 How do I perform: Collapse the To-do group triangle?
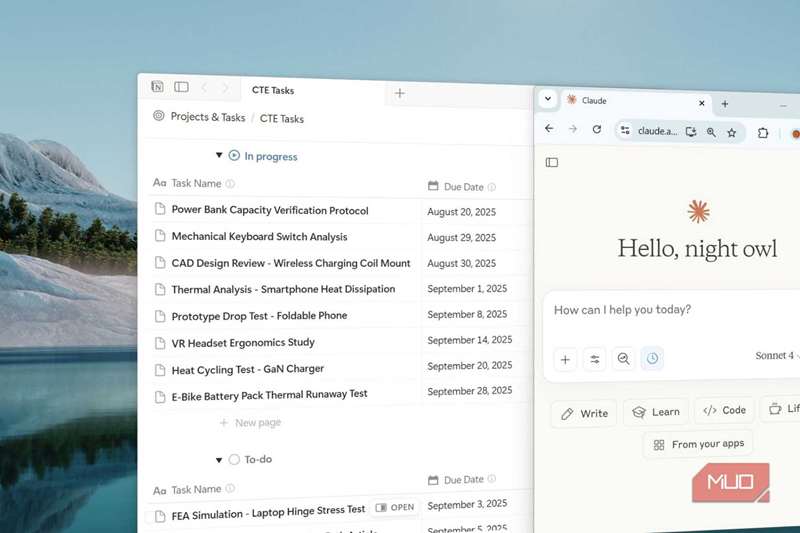(x=219, y=460)
